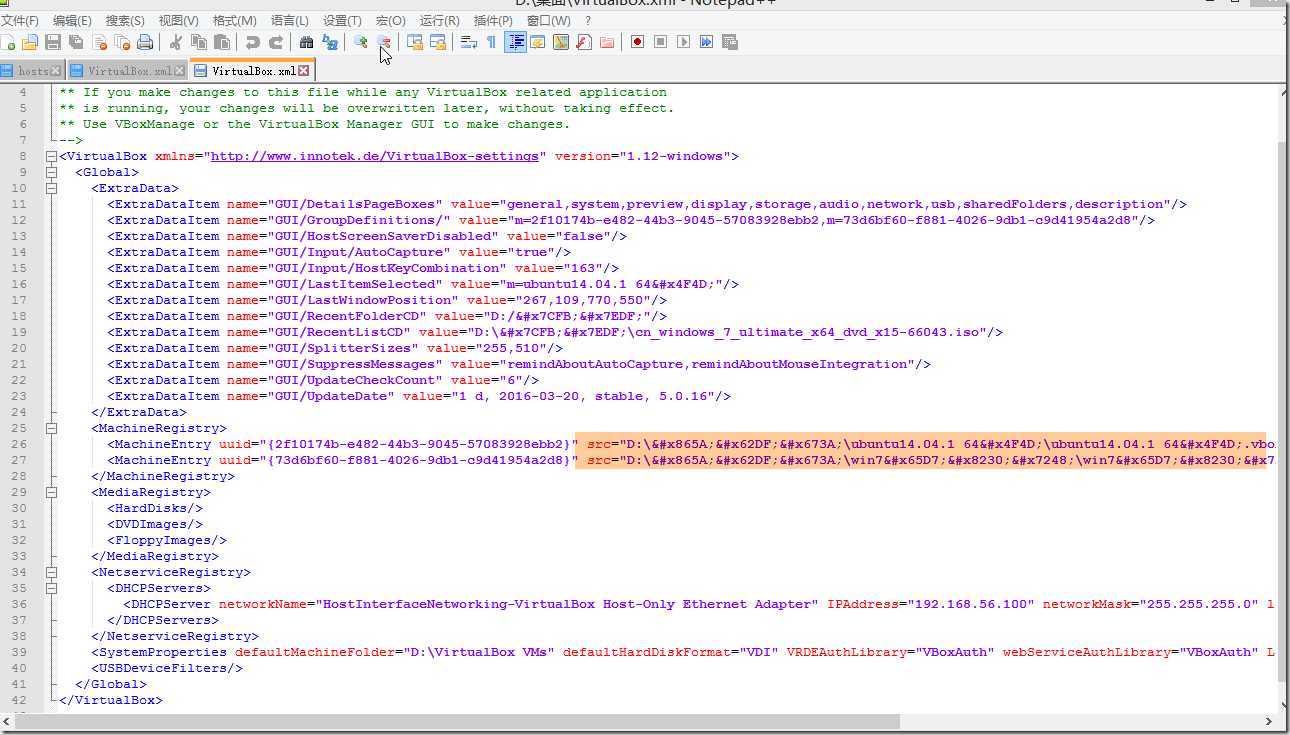
Task: Open the 文件(F) menu
Action: [20, 20]
